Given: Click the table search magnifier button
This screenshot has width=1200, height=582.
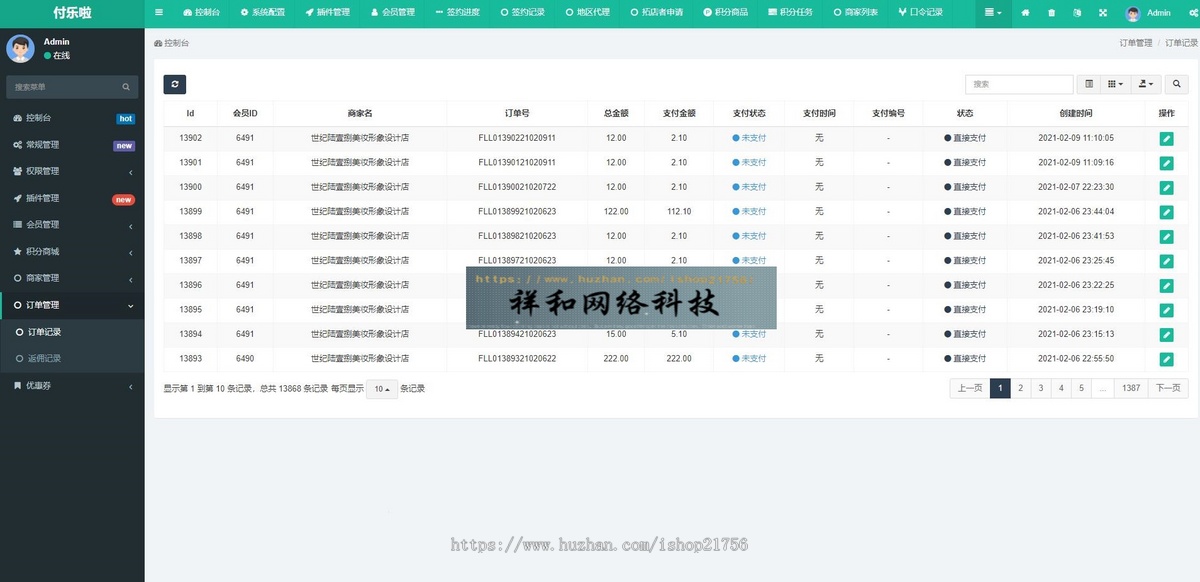Looking at the screenshot, I should (1177, 84).
